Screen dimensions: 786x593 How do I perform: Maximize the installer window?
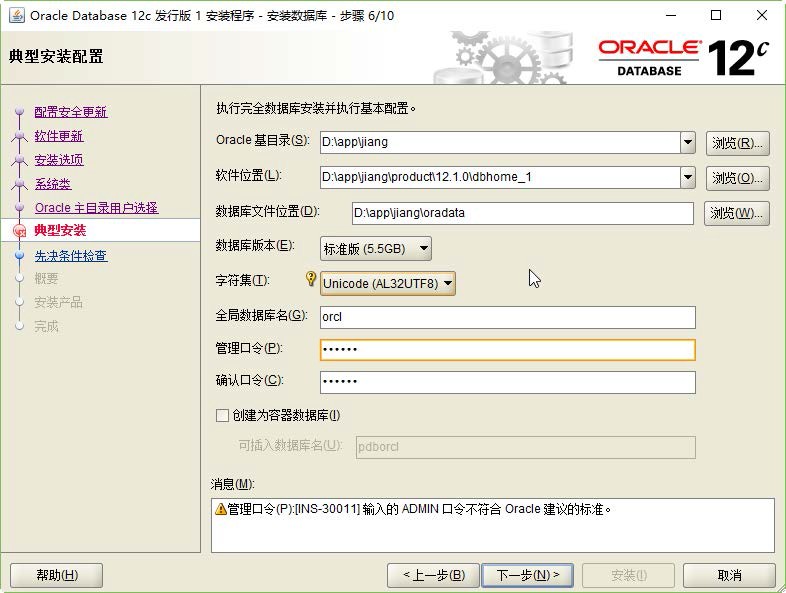click(716, 16)
